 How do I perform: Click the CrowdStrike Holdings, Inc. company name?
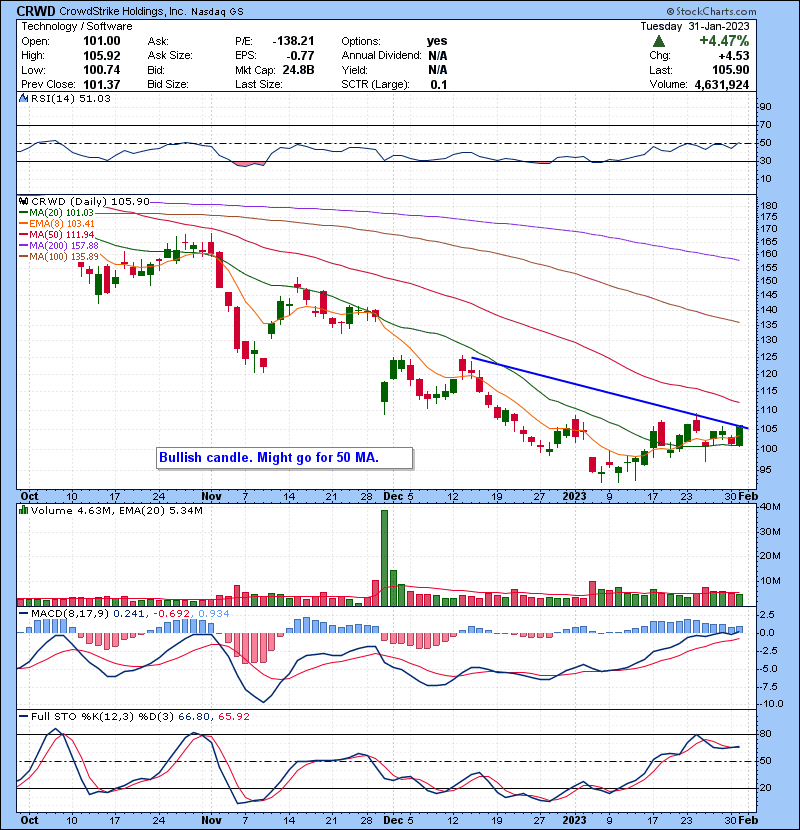pos(122,11)
